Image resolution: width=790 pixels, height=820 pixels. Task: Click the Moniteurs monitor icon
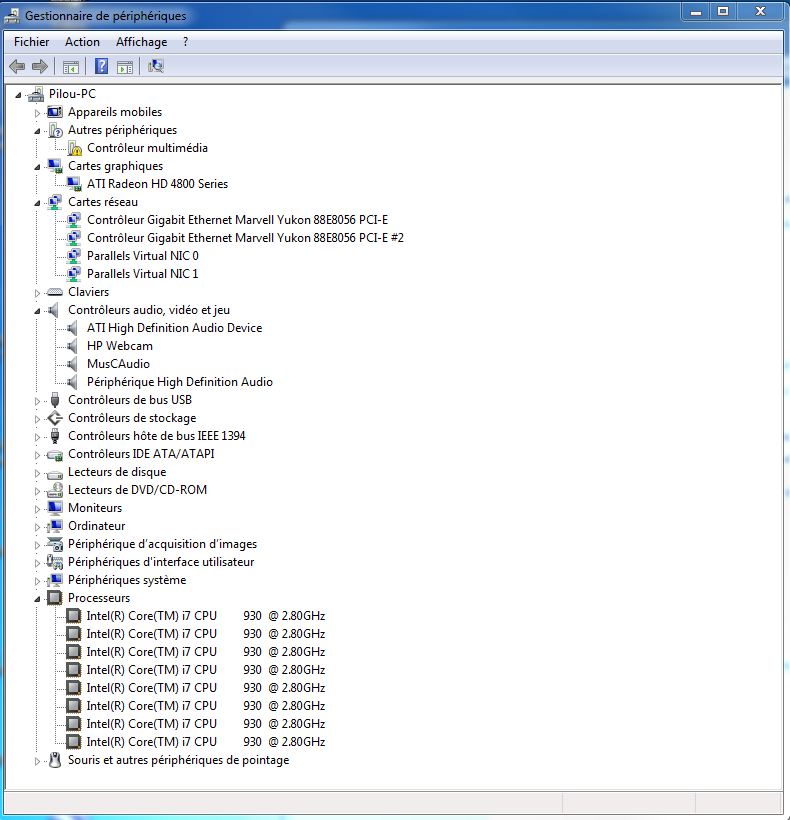click(x=54, y=508)
